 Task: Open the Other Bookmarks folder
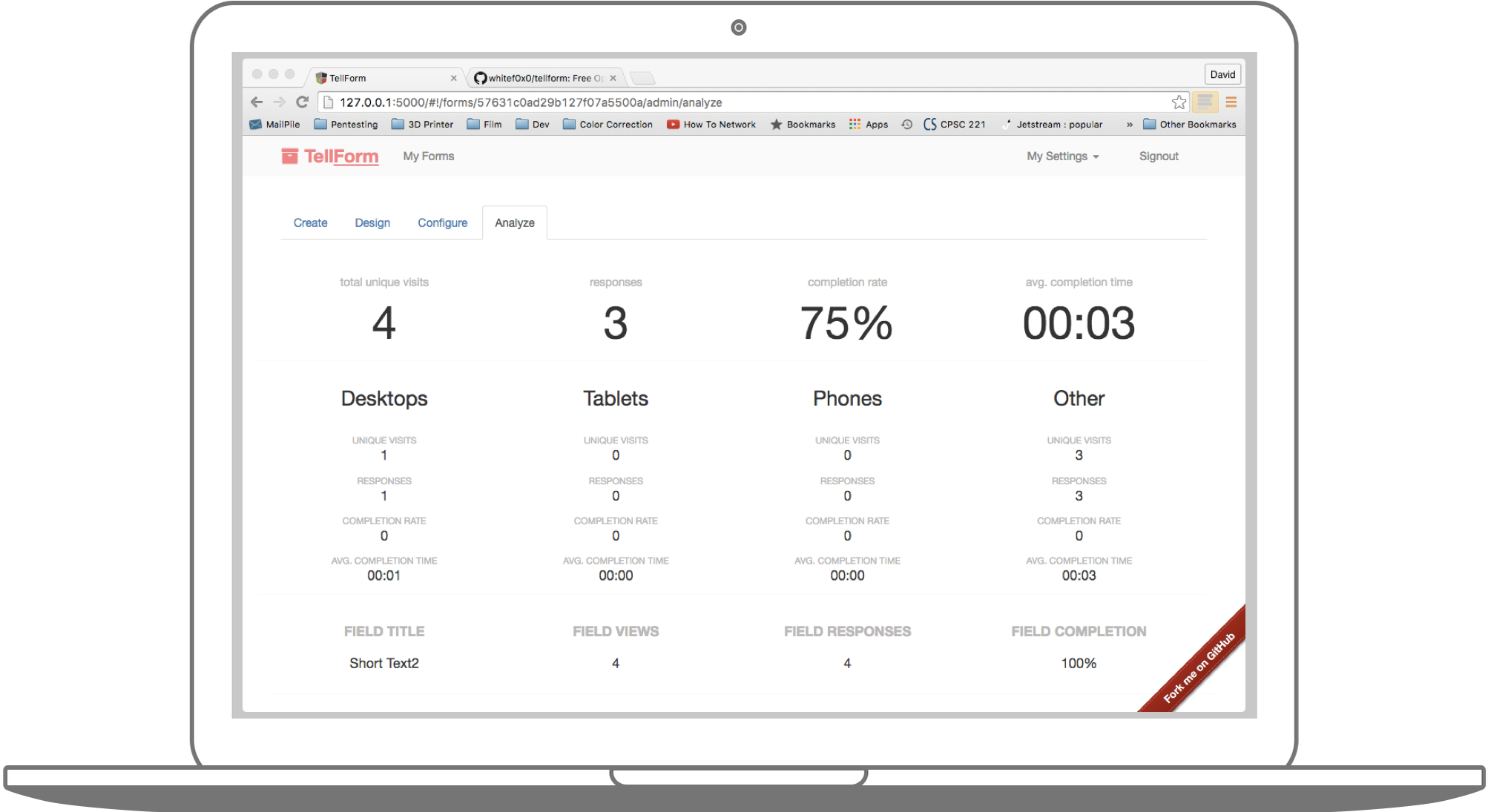tap(1189, 125)
